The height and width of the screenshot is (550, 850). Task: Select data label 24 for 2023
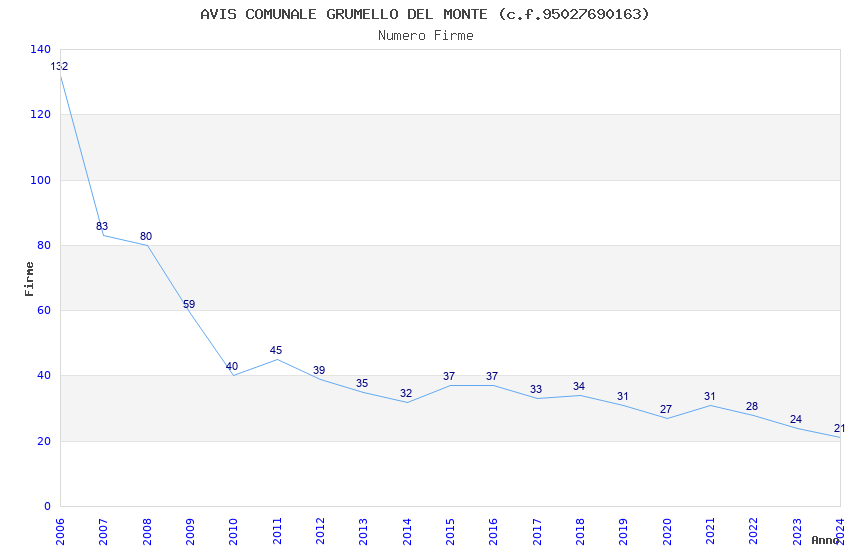[796, 419]
